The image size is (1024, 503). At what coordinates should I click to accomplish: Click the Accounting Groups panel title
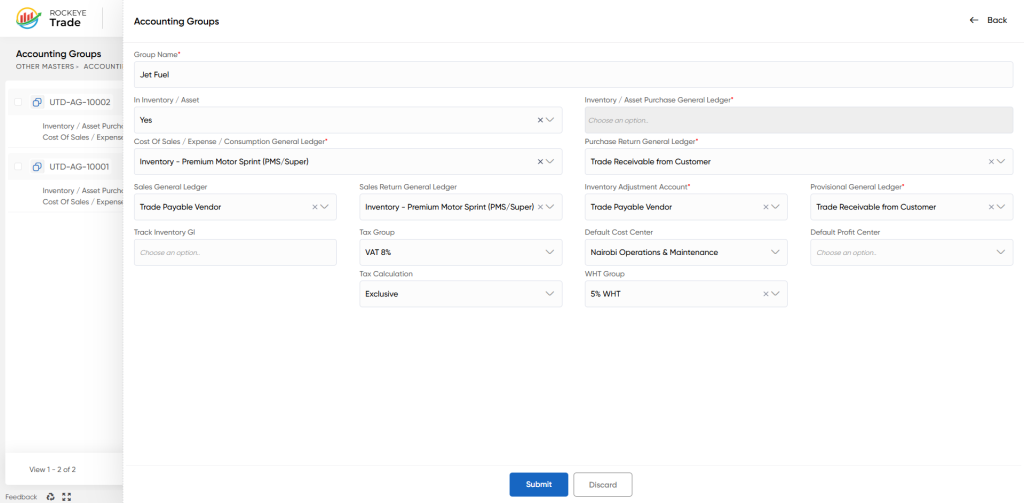click(x=176, y=22)
